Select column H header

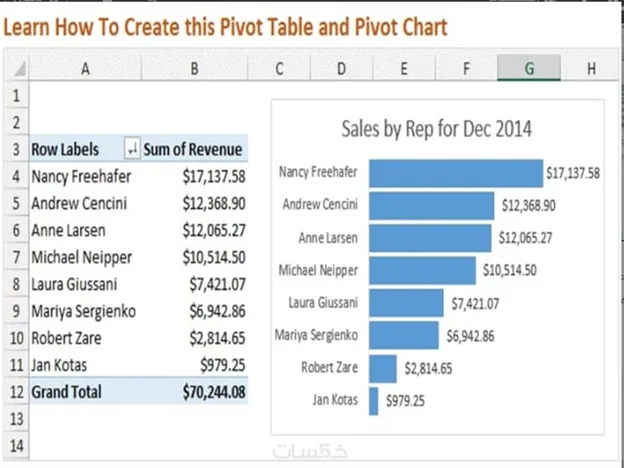pyautogui.click(x=591, y=68)
